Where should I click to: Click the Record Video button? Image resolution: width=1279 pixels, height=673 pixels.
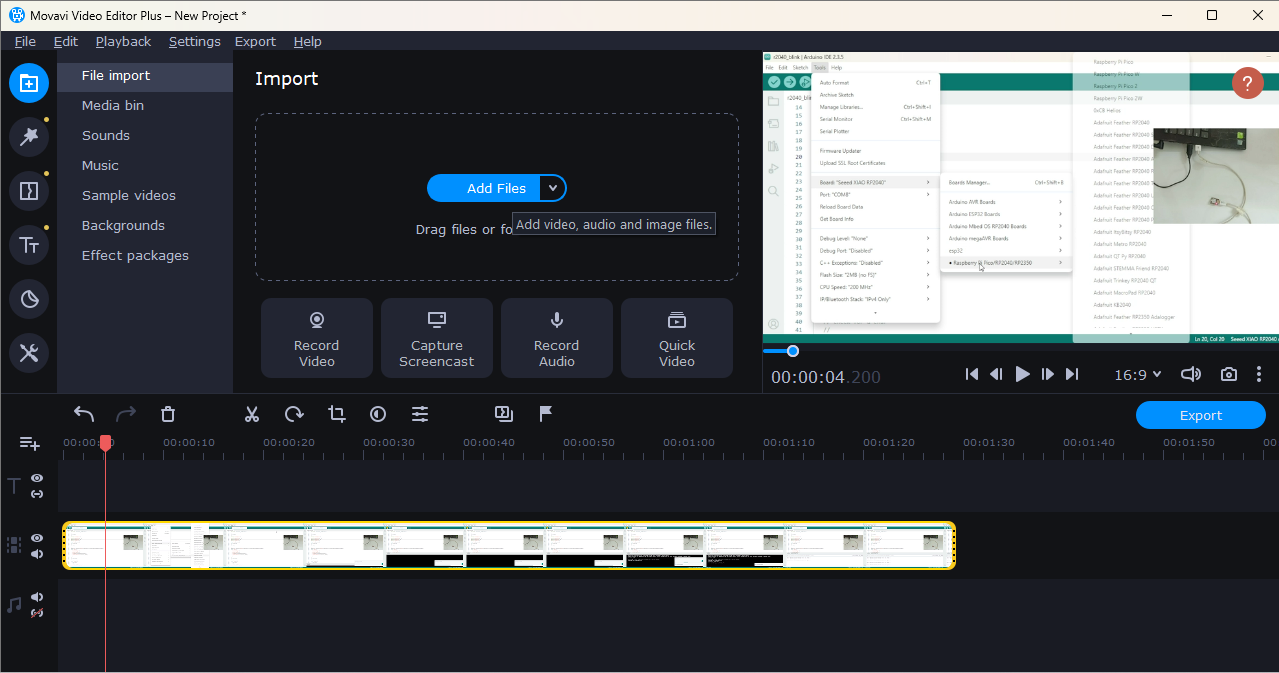(317, 338)
